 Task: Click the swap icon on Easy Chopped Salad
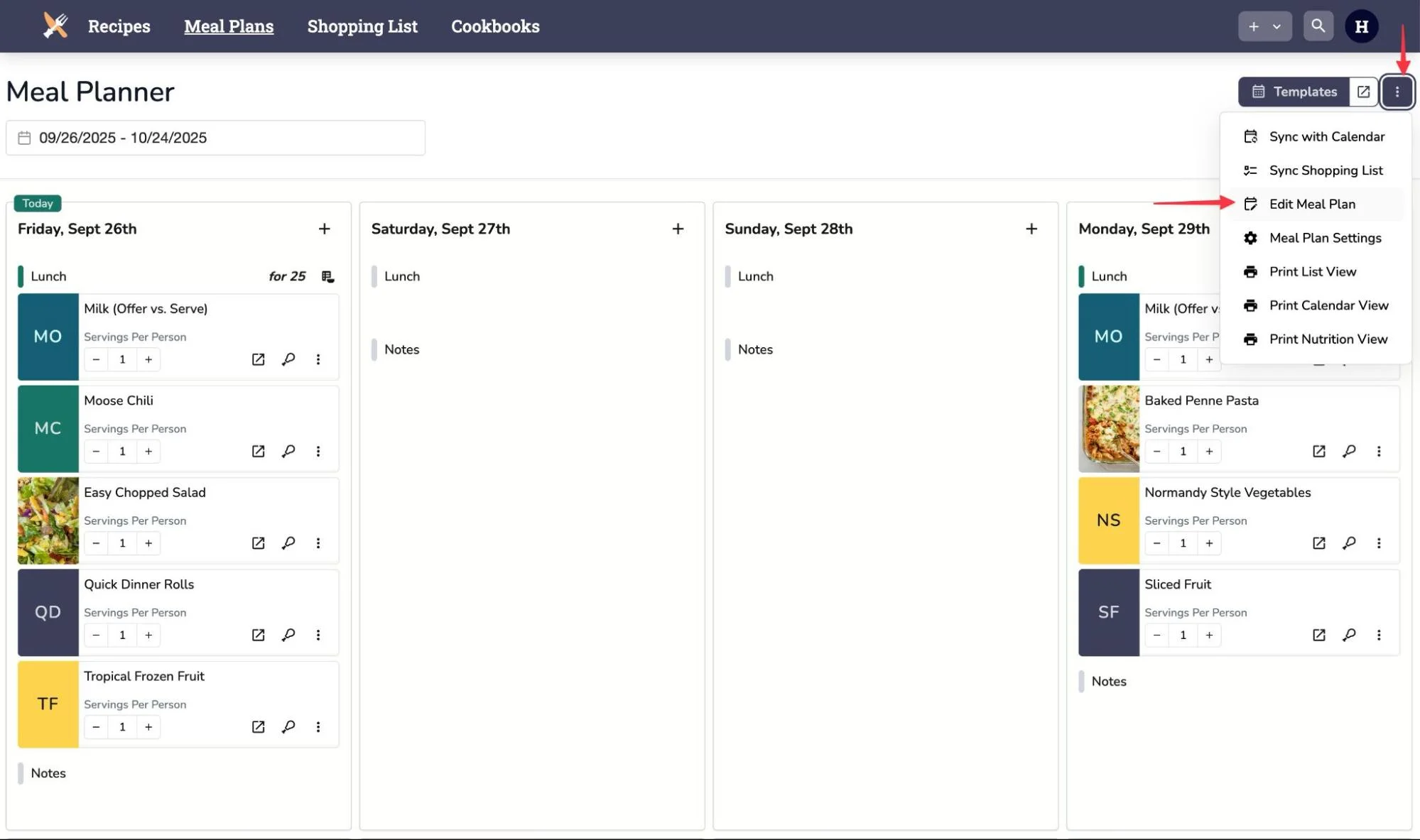click(288, 543)
